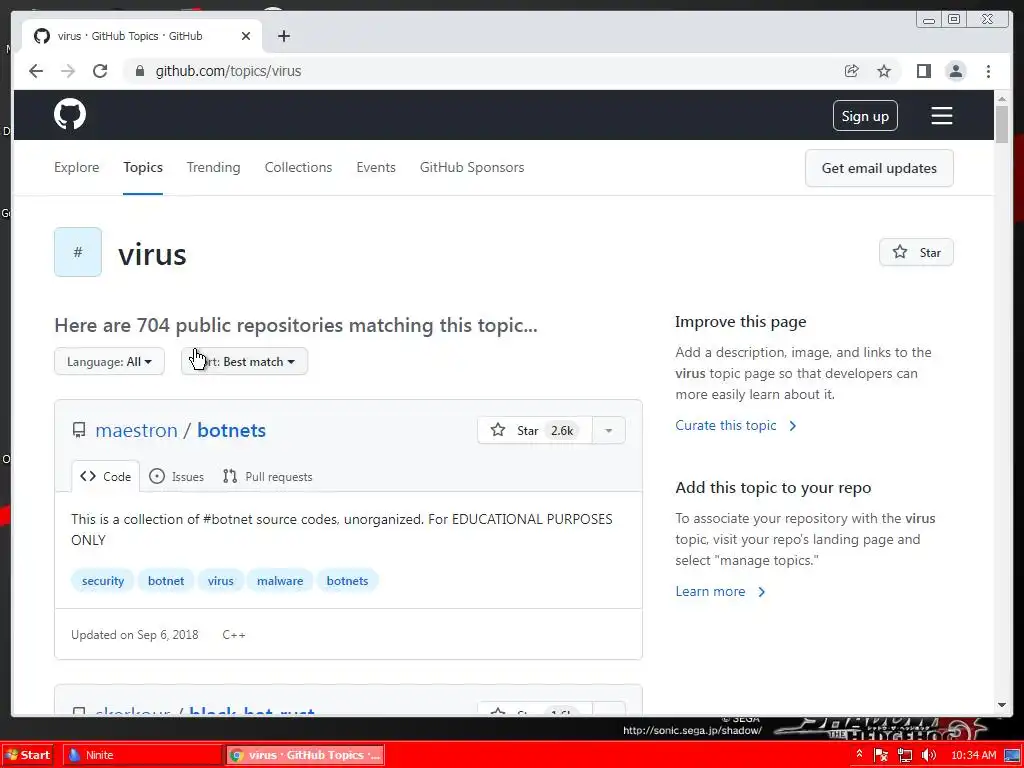Screen dimensions: 1024x768
Task: Click the 2.6k star count
Action: click(562, 430)
